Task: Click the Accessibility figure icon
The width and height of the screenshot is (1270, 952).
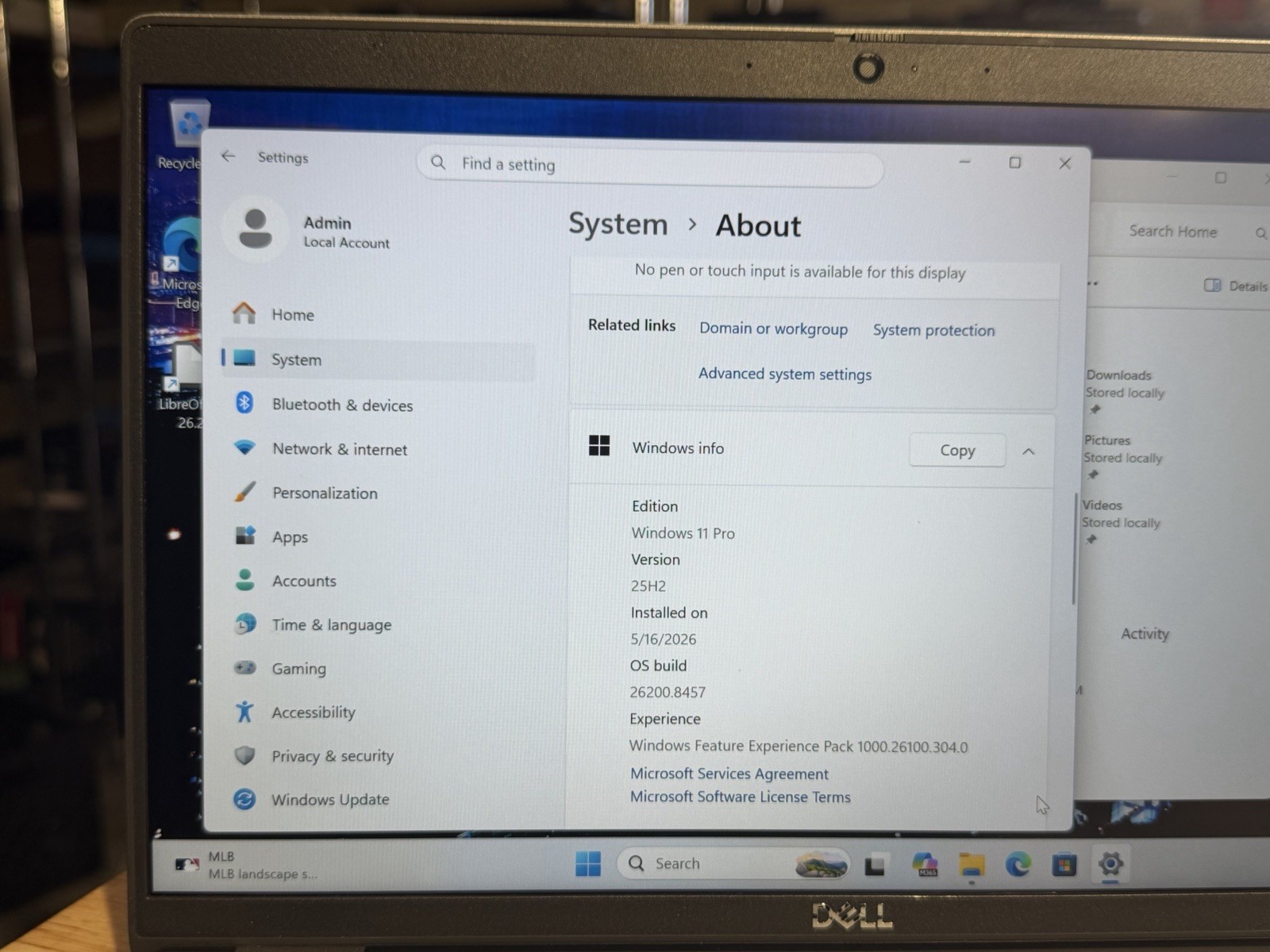Action: point(244,712)
